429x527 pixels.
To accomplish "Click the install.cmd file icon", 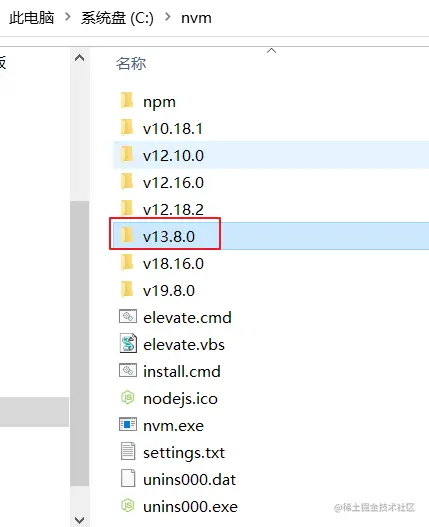I will tap(128, 370).
